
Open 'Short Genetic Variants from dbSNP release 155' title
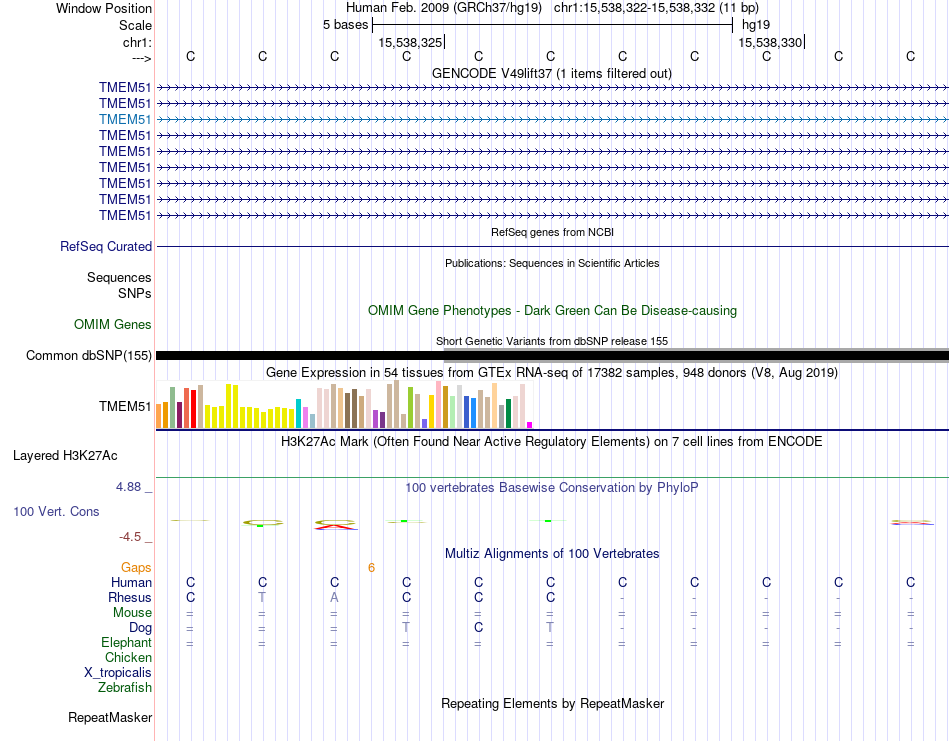pyautogui.click(x=552, y=341)
